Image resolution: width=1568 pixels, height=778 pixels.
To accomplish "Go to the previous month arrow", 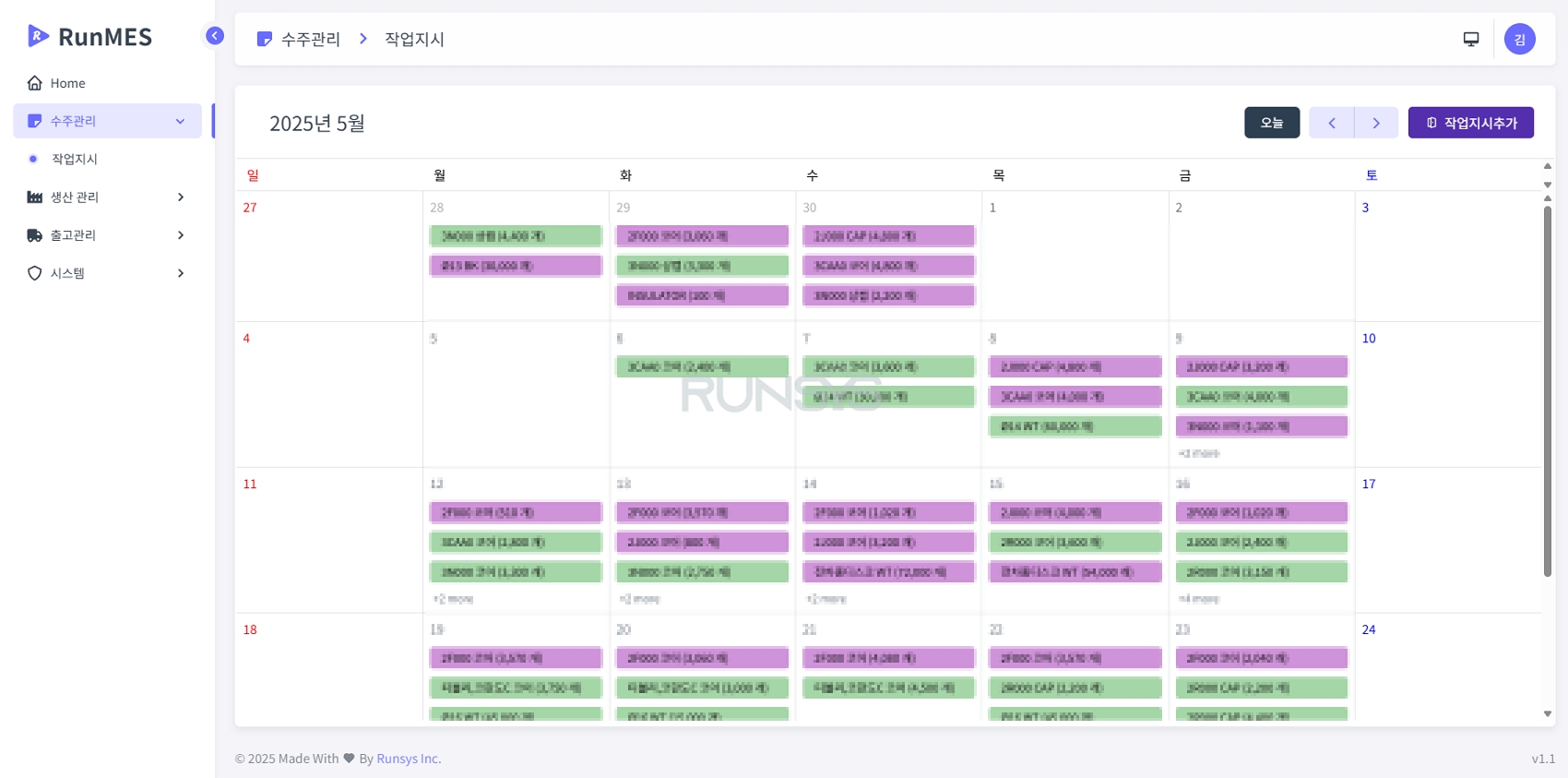I will pos(1331,123).
